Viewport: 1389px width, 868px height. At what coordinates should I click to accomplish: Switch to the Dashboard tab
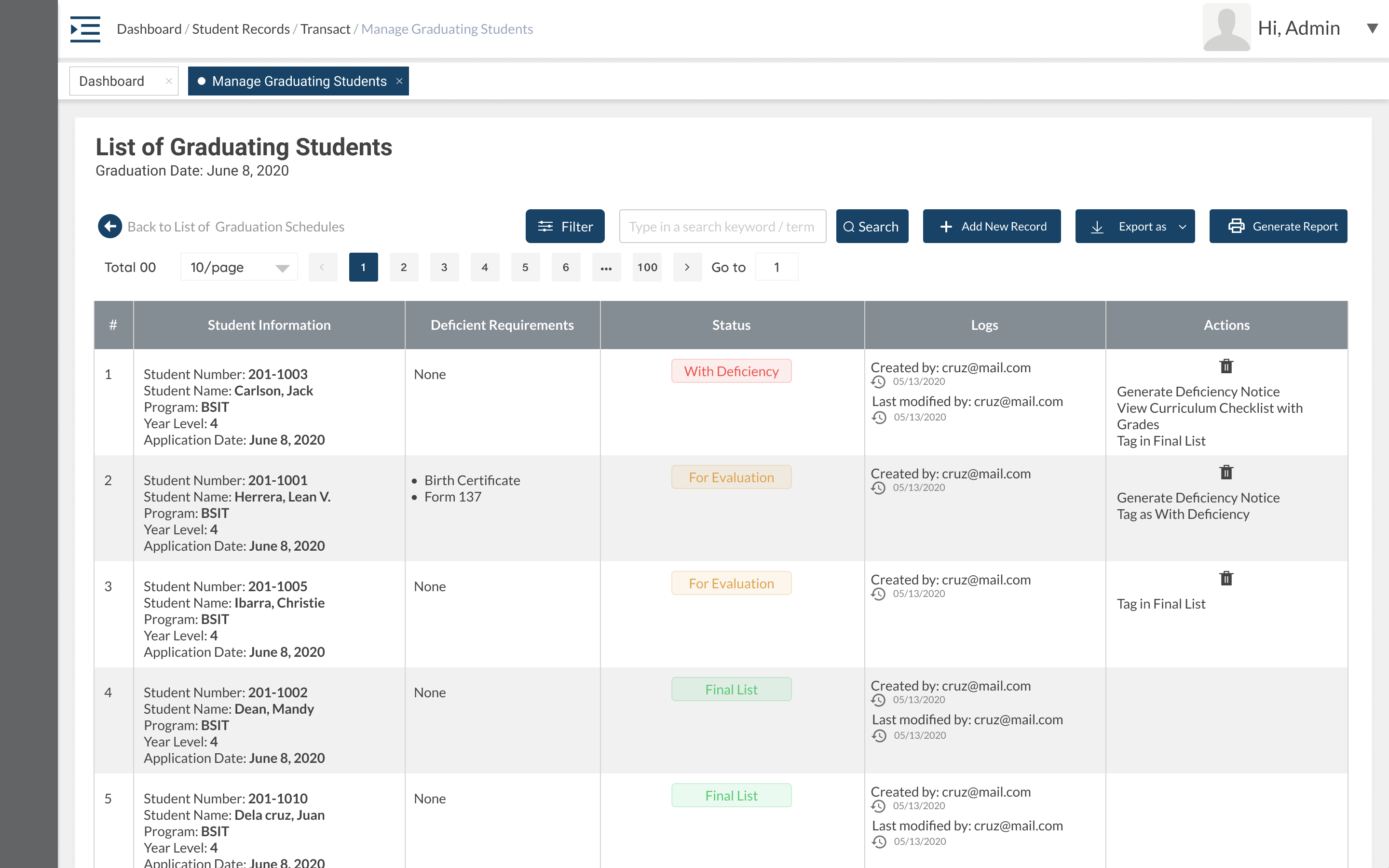[112, 81]
